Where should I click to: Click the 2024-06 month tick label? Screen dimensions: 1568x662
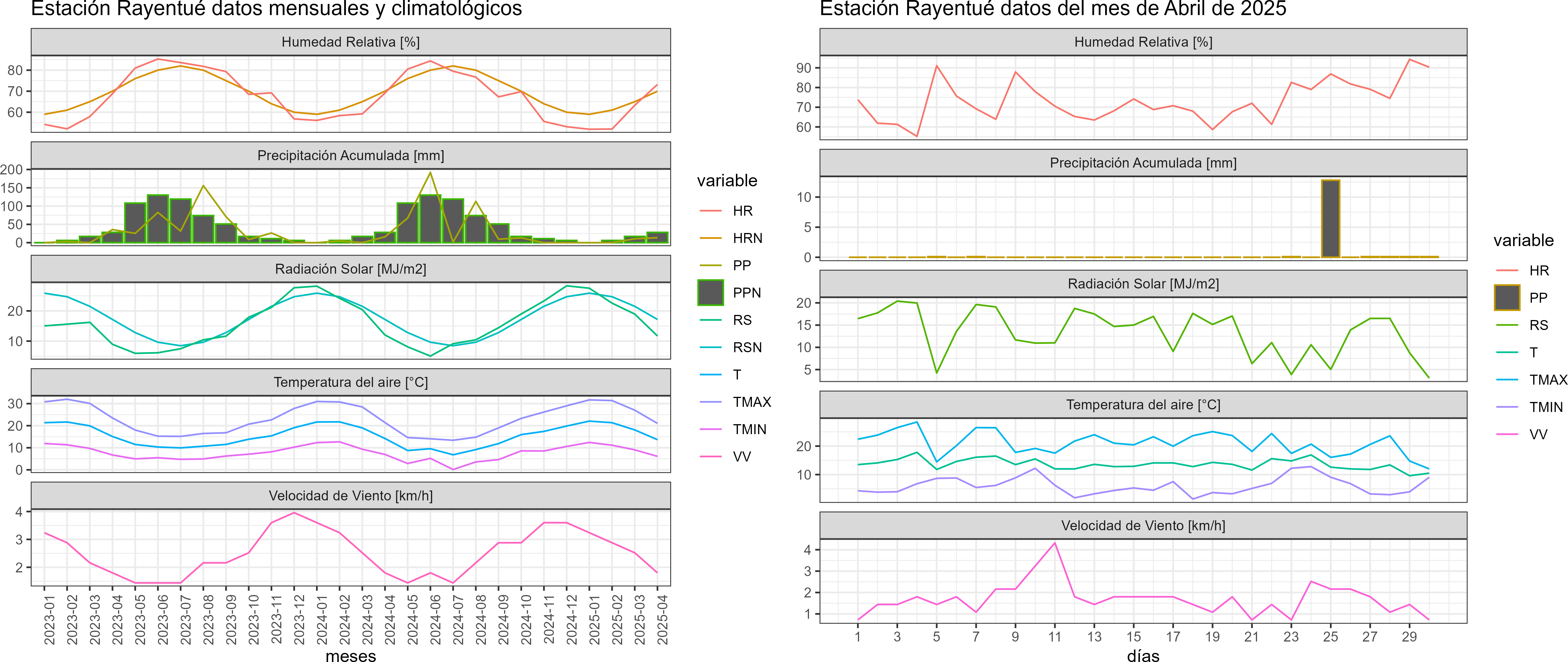click(x=436, y=619)
